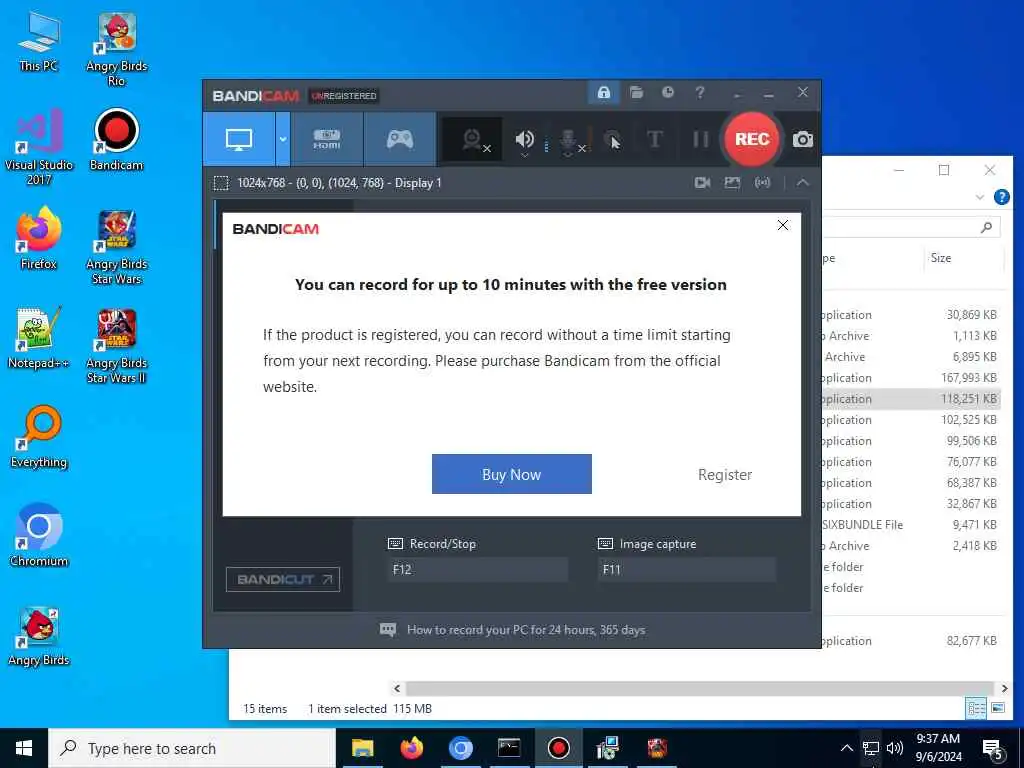The height and width of the screenshot is (768, 1024).
Task: Open File Explorer from taskbar
Action: click(362, 748)
